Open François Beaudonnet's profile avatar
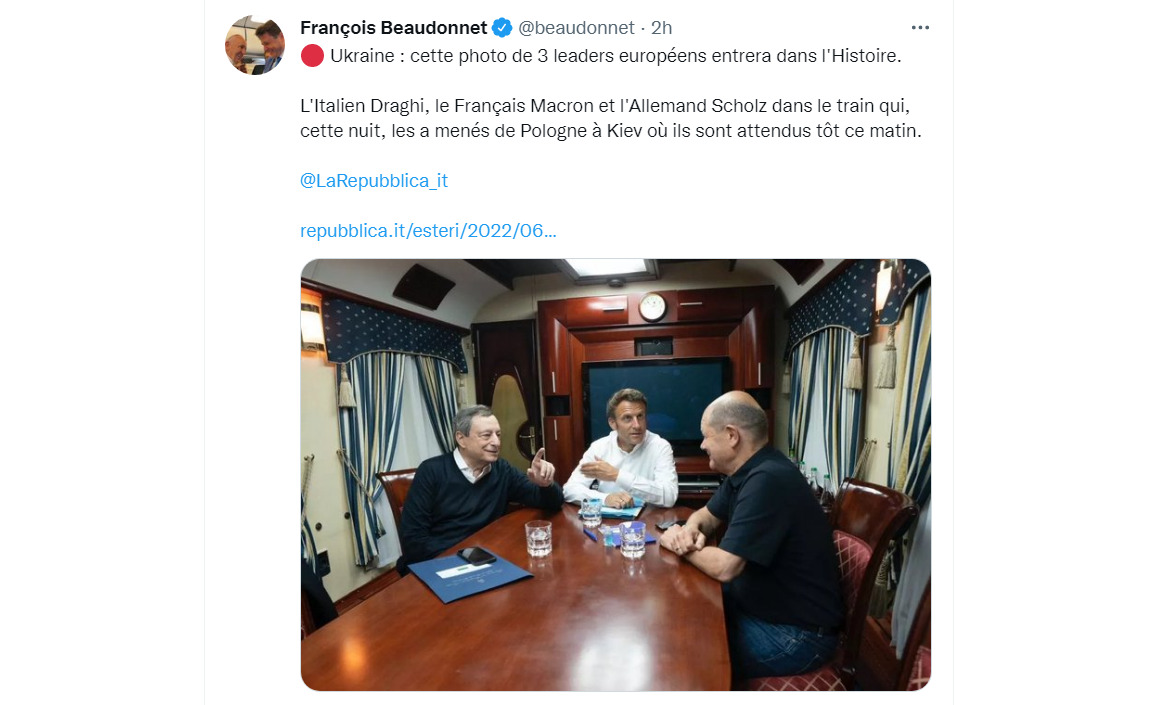 coord(255,45)
